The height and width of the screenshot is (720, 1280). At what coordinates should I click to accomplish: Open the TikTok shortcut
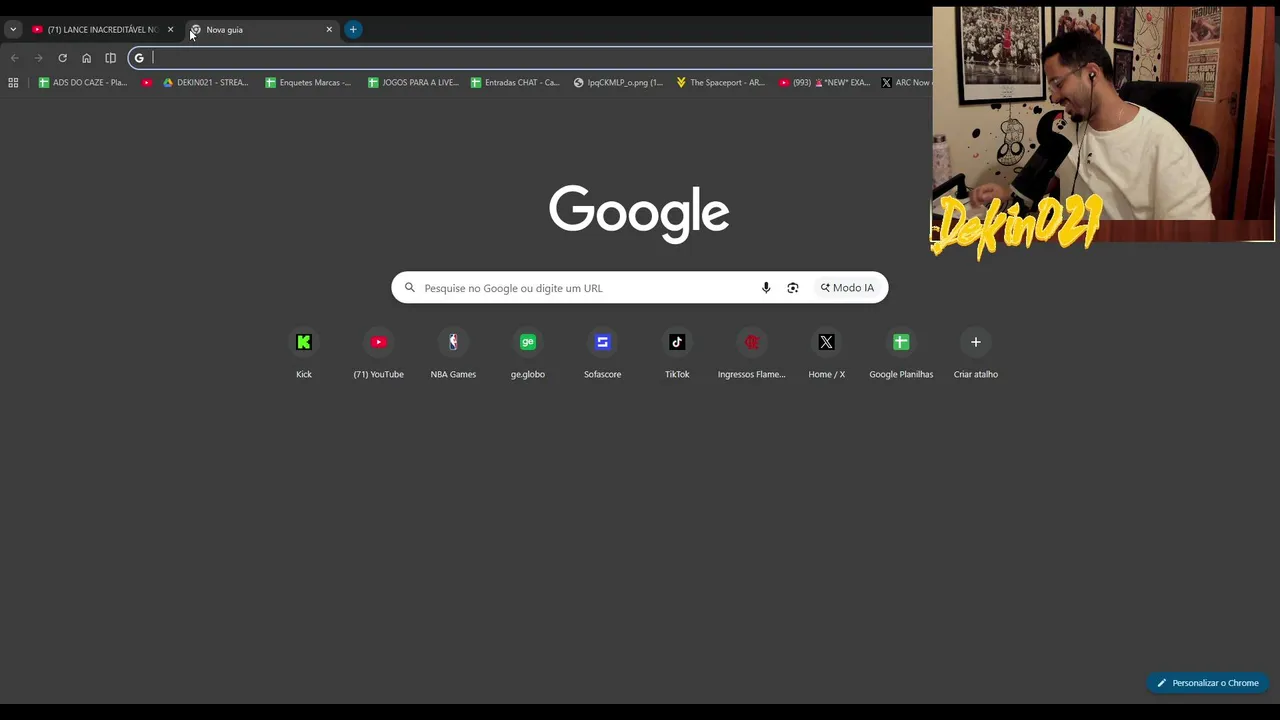677,354
